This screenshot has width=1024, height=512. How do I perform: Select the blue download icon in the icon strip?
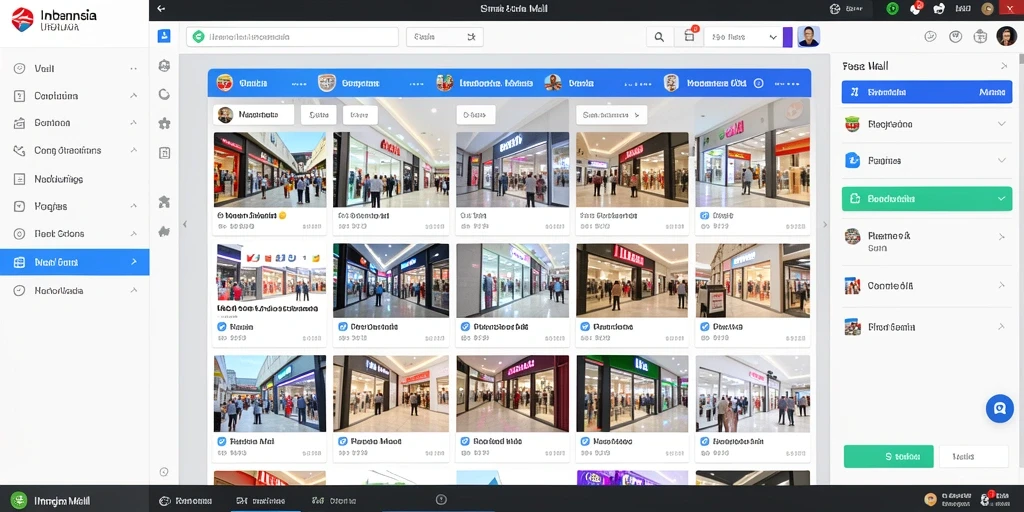tap(164, 36)
